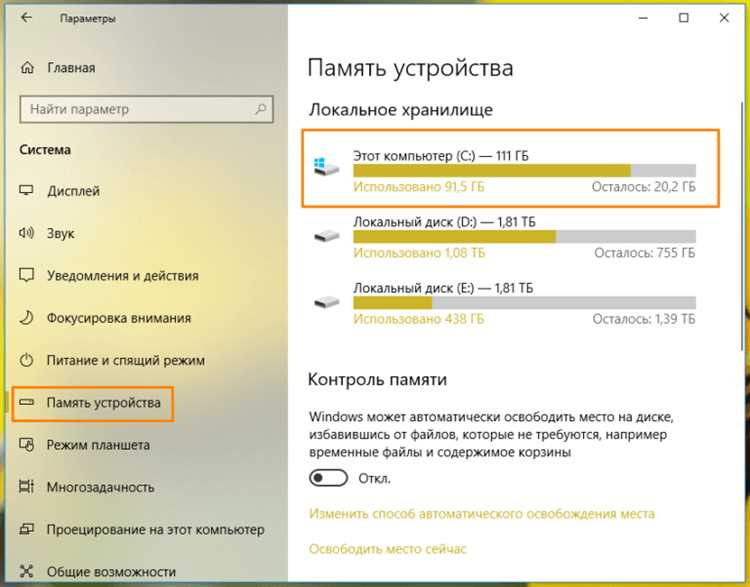The height and width of the screenshot is (587, 750).
Task: Click the Откл. toggle label
Action: pyautogui.click(x=375, y=478)
